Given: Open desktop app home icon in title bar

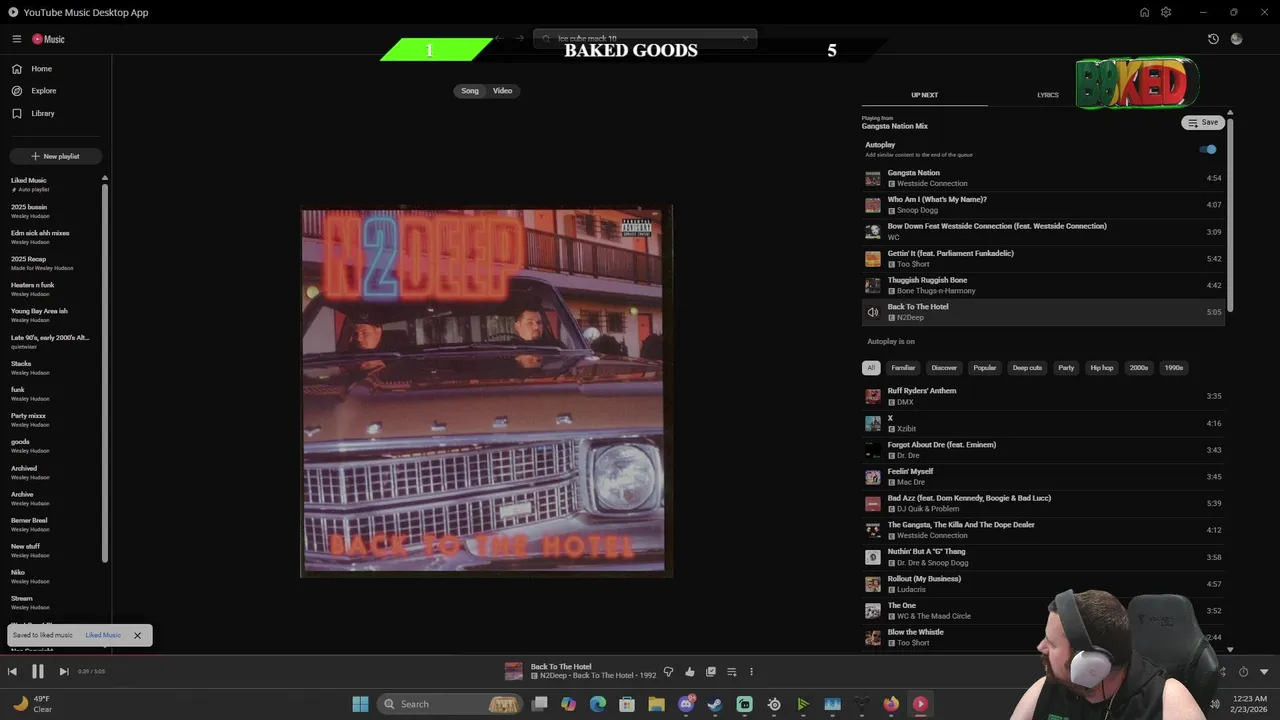Looking at the screenshot, I should point(1144,12).
